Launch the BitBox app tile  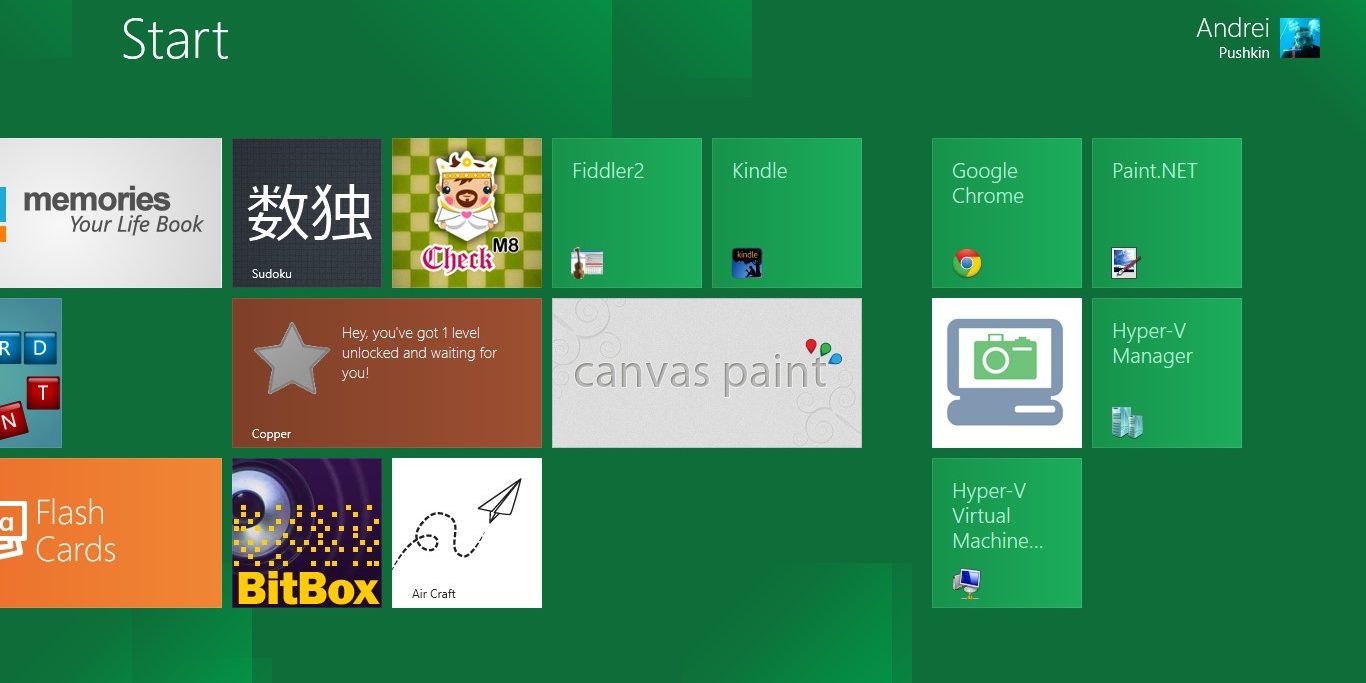click(x=307, y=533)
